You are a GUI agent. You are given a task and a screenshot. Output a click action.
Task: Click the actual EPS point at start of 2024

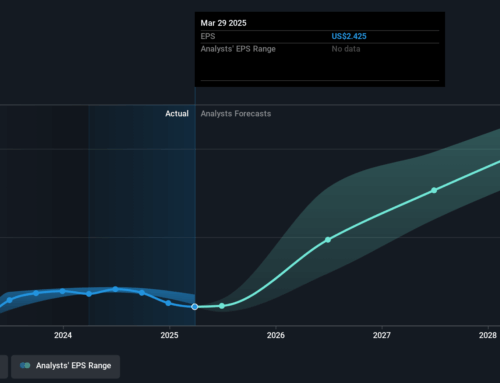(62, 291)
